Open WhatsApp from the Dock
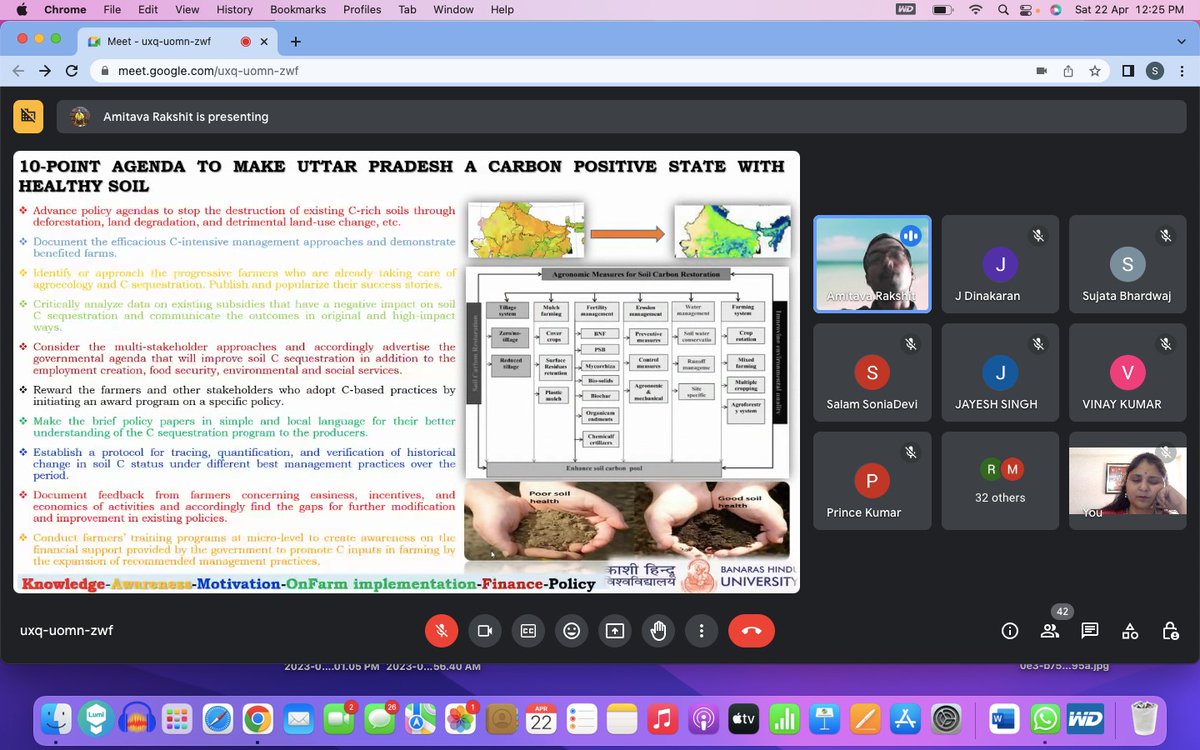Image resolution: width=1200 pixels, height=750 pixels. [x=1044, y=718]
